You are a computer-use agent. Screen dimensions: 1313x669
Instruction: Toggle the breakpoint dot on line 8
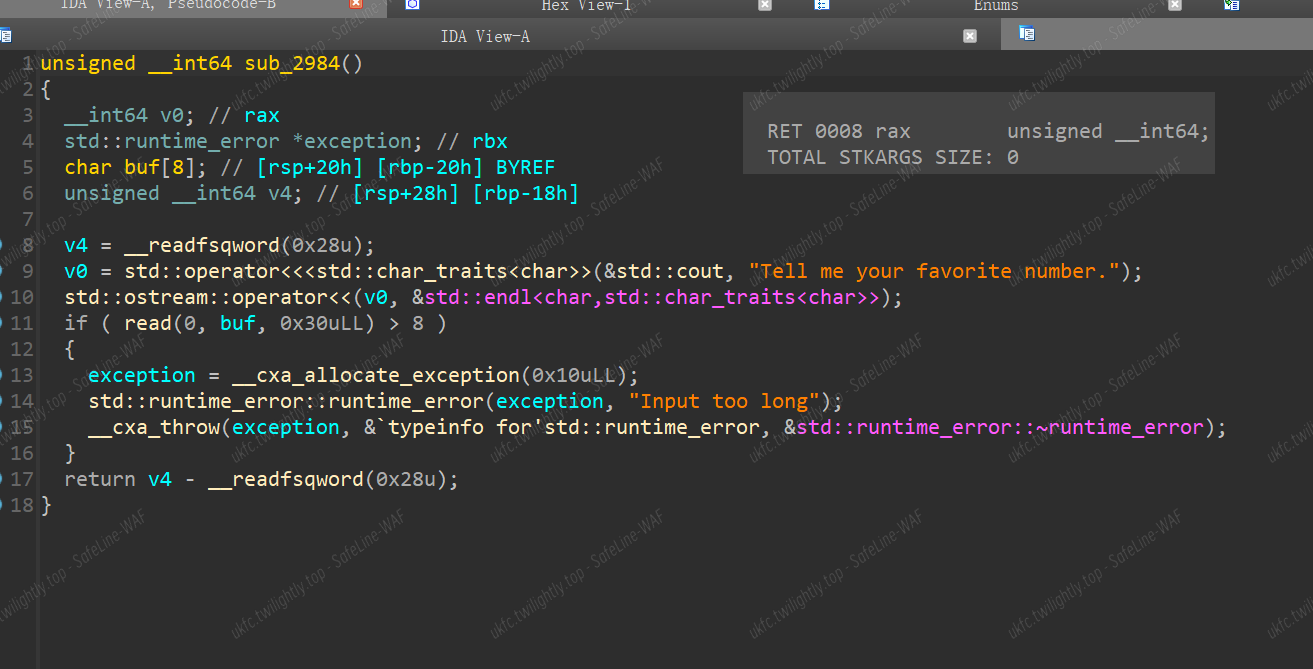pyautogui.click(x=3, y=245)
